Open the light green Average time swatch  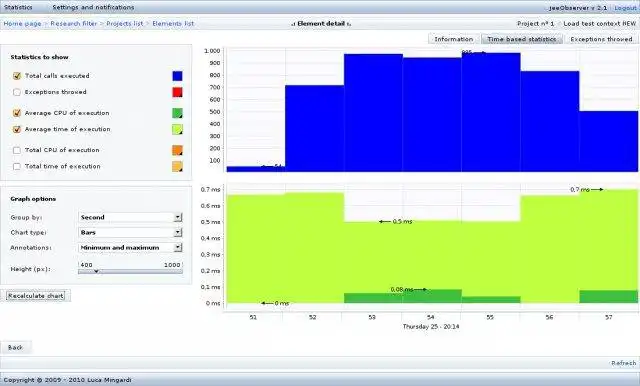tap(177, 129)
